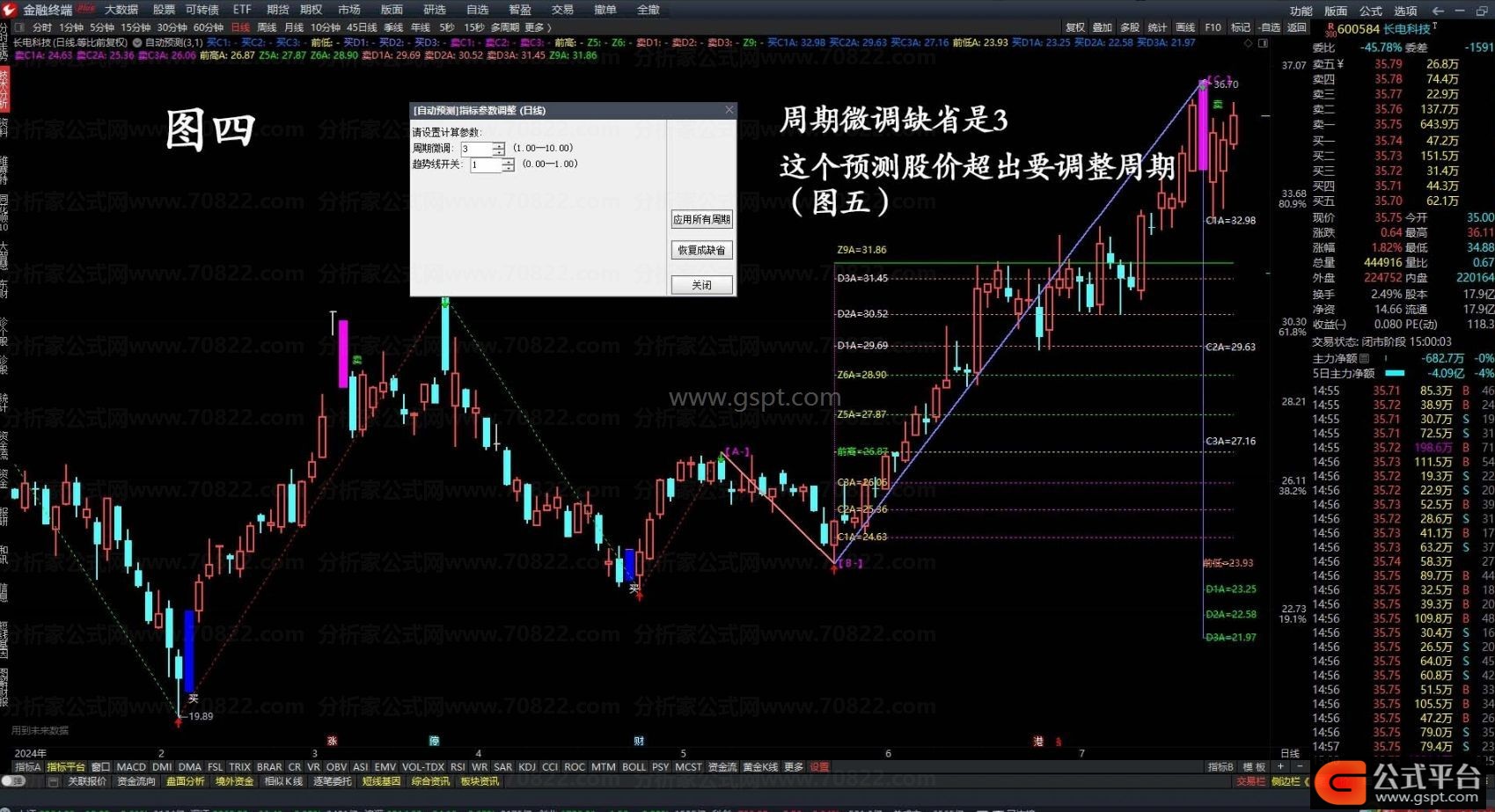This screenshot has width=1495, height=812.
Task: Open the 关联报价 bottom tab
Action: coord(87,781)
